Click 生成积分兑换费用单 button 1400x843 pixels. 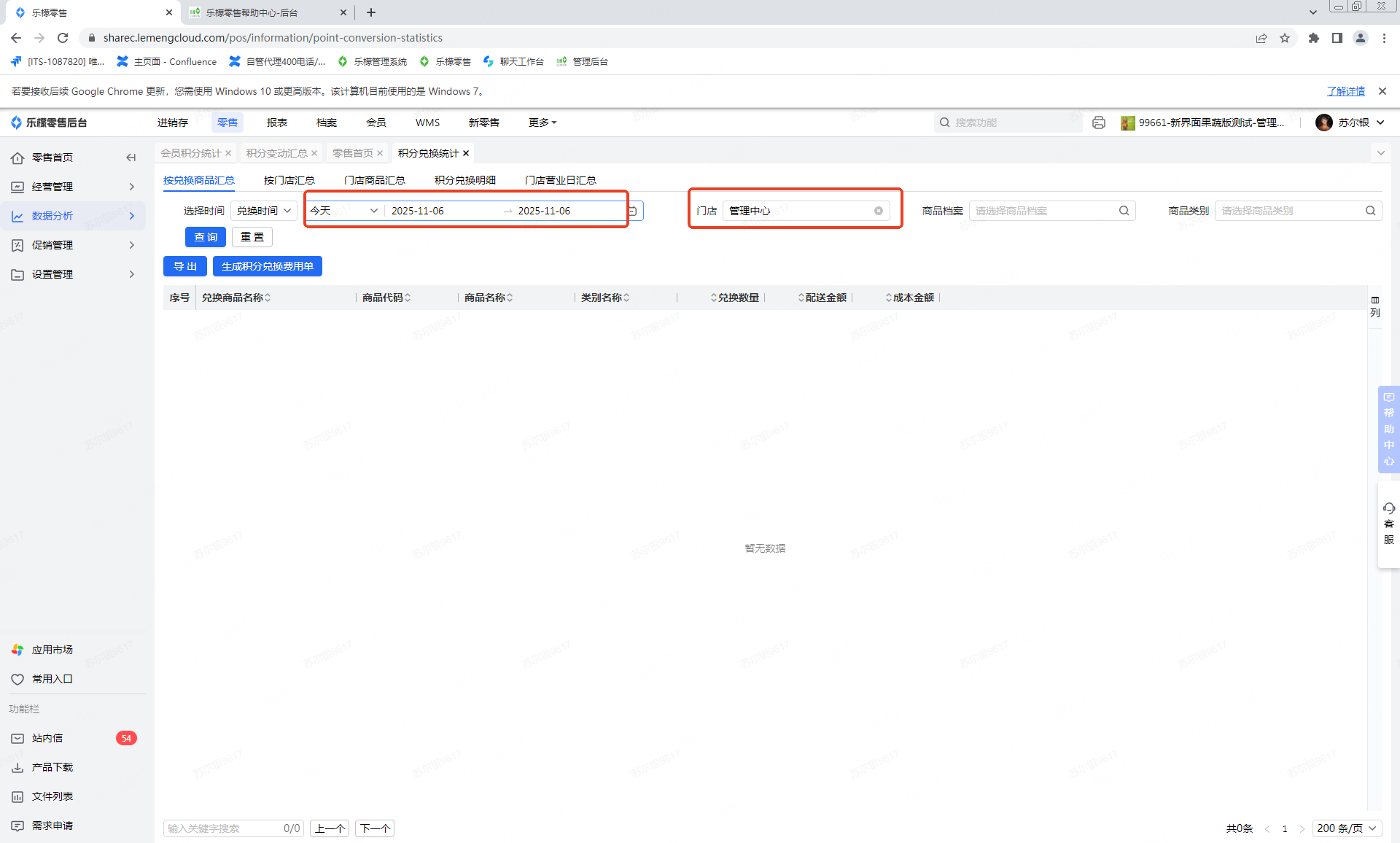267,266
